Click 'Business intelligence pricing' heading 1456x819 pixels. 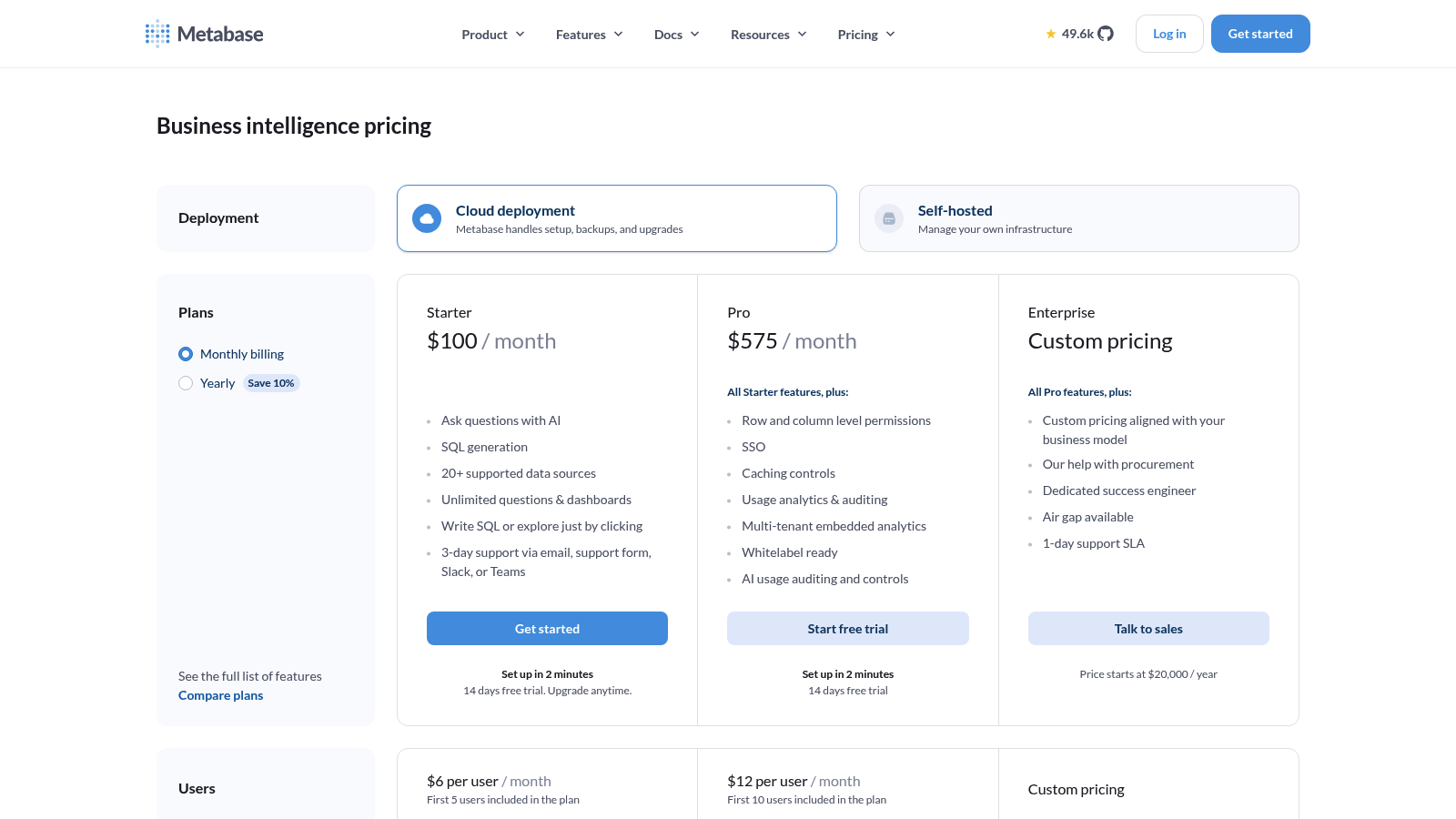click(x=294, y=126)
